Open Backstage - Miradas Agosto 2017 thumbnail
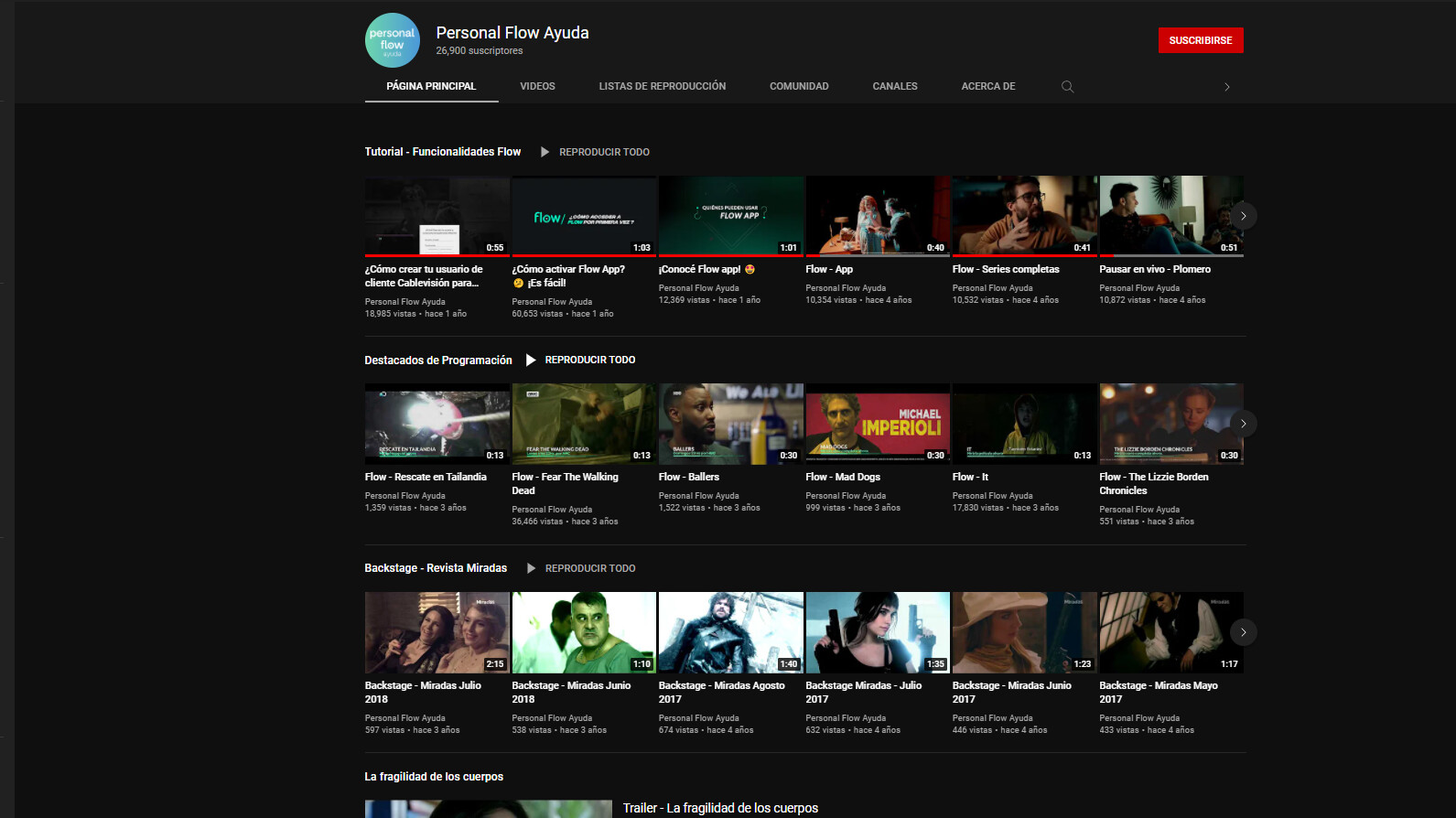The width and height of the screenshot is (1456, 818). click(731, 632)
